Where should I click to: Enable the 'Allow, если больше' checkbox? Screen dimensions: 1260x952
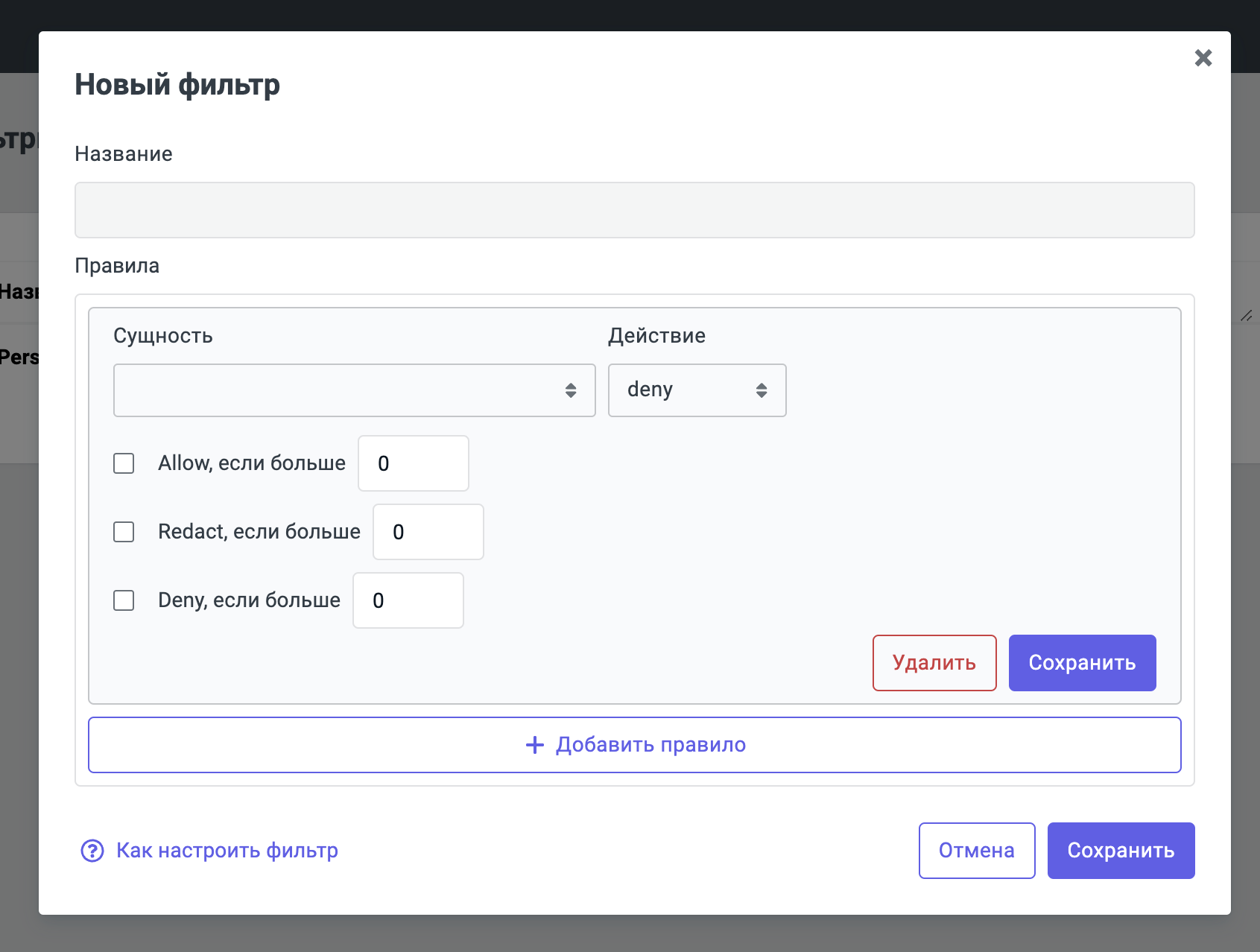(124, 463)
